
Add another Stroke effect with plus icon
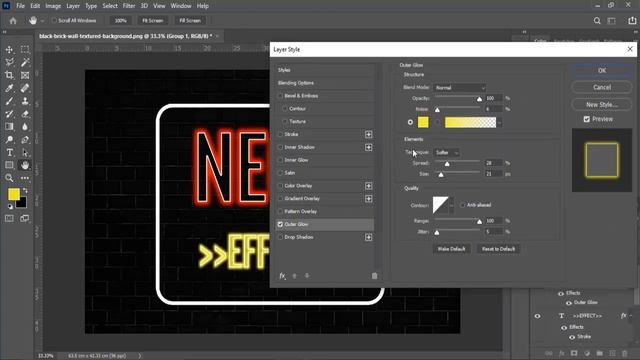click(369, 134)
